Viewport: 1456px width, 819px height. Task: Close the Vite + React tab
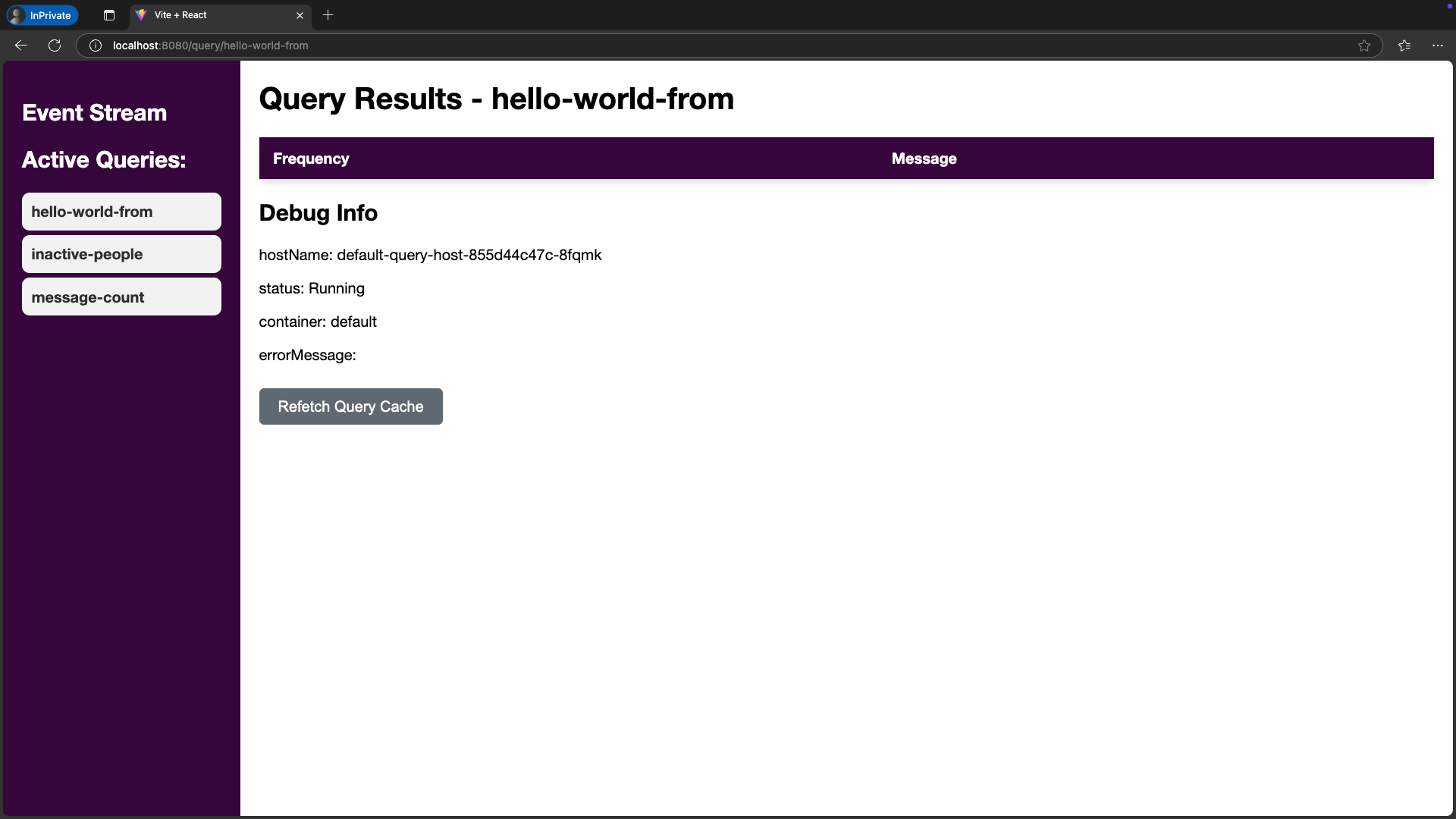tap(300, 15)
